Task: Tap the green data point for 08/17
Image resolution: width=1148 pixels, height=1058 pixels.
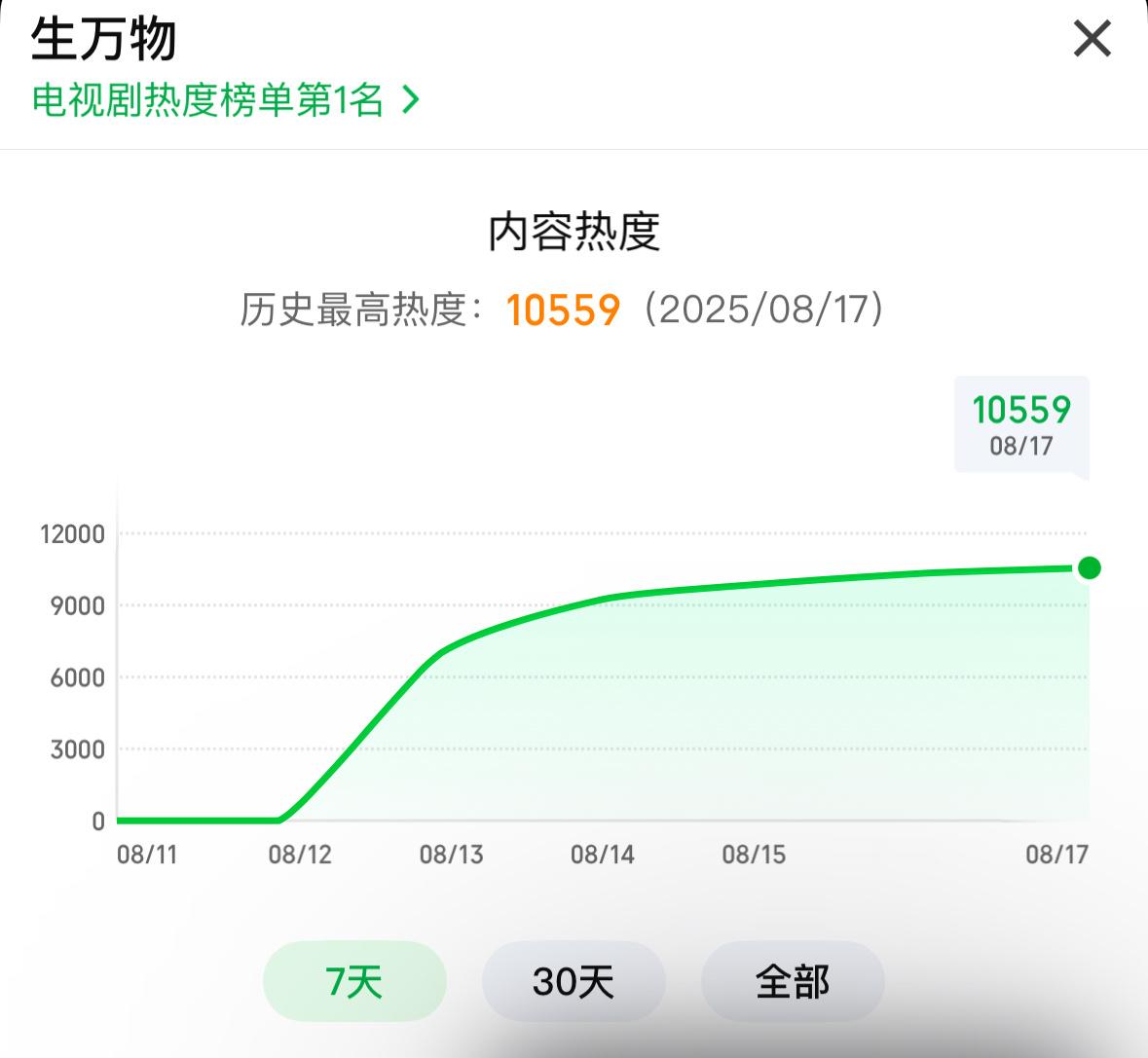Action: pyautogui.click(x=1089, y=567)
